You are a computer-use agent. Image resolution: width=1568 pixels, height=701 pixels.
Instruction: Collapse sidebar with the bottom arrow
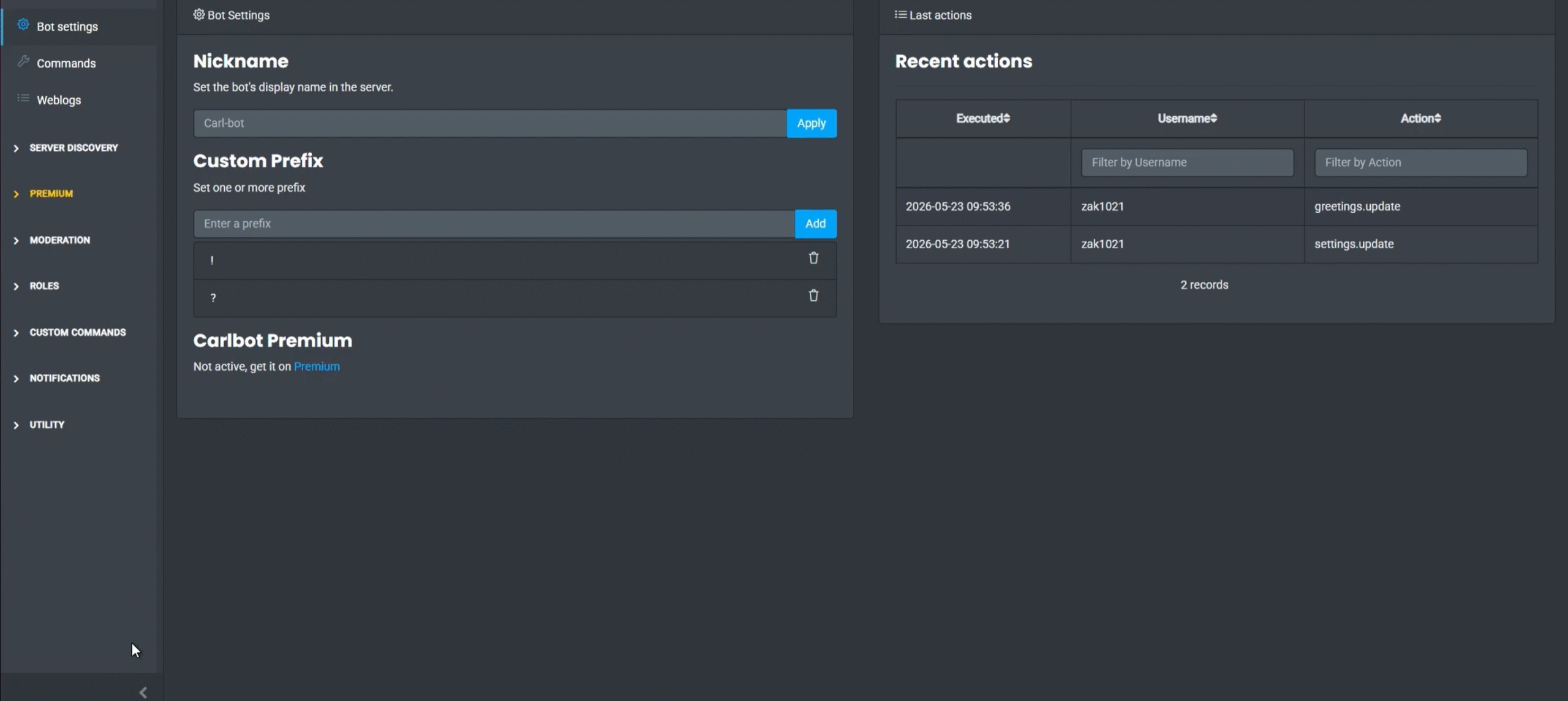(143, 692)
